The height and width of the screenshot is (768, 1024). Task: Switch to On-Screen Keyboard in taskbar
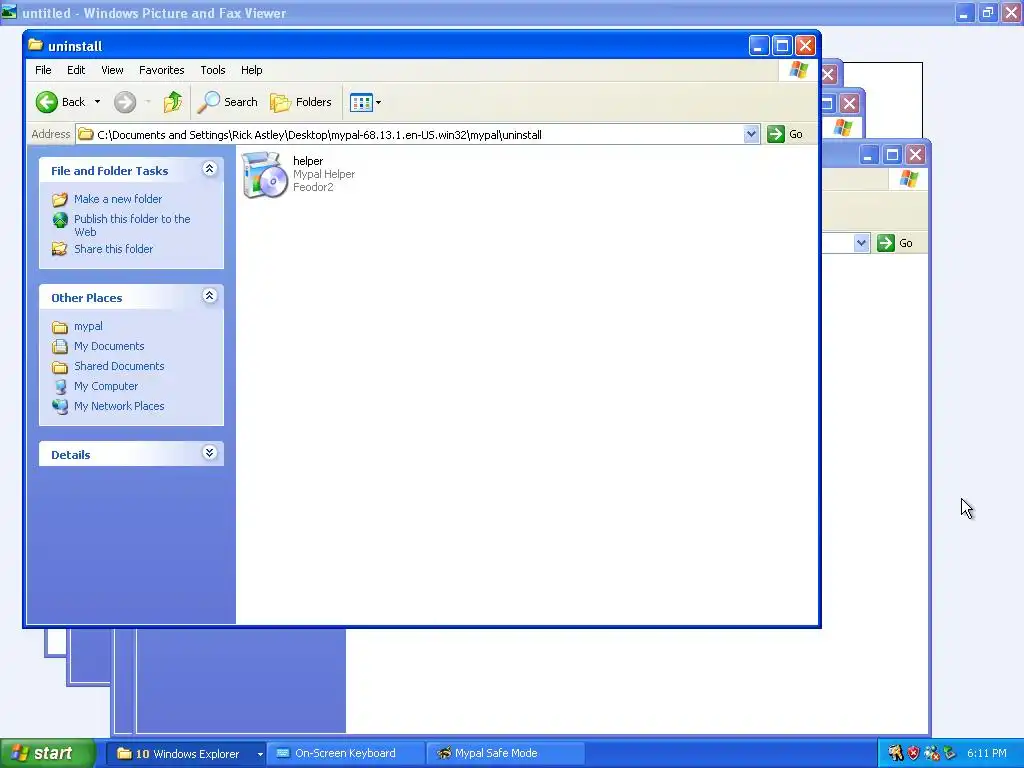click(345, 754)
